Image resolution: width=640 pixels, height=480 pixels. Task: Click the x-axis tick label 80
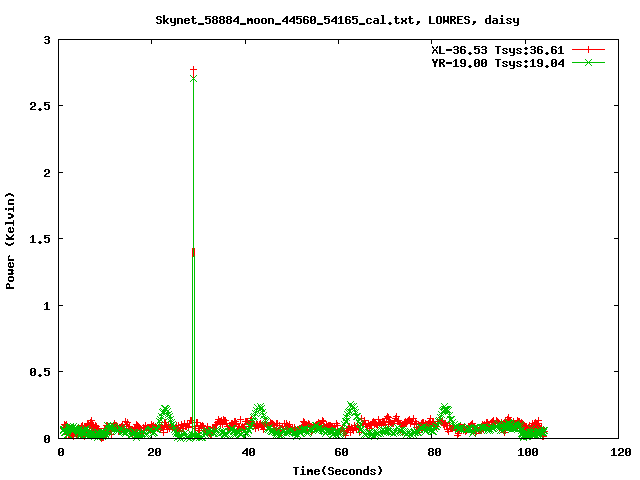[434, 452]
